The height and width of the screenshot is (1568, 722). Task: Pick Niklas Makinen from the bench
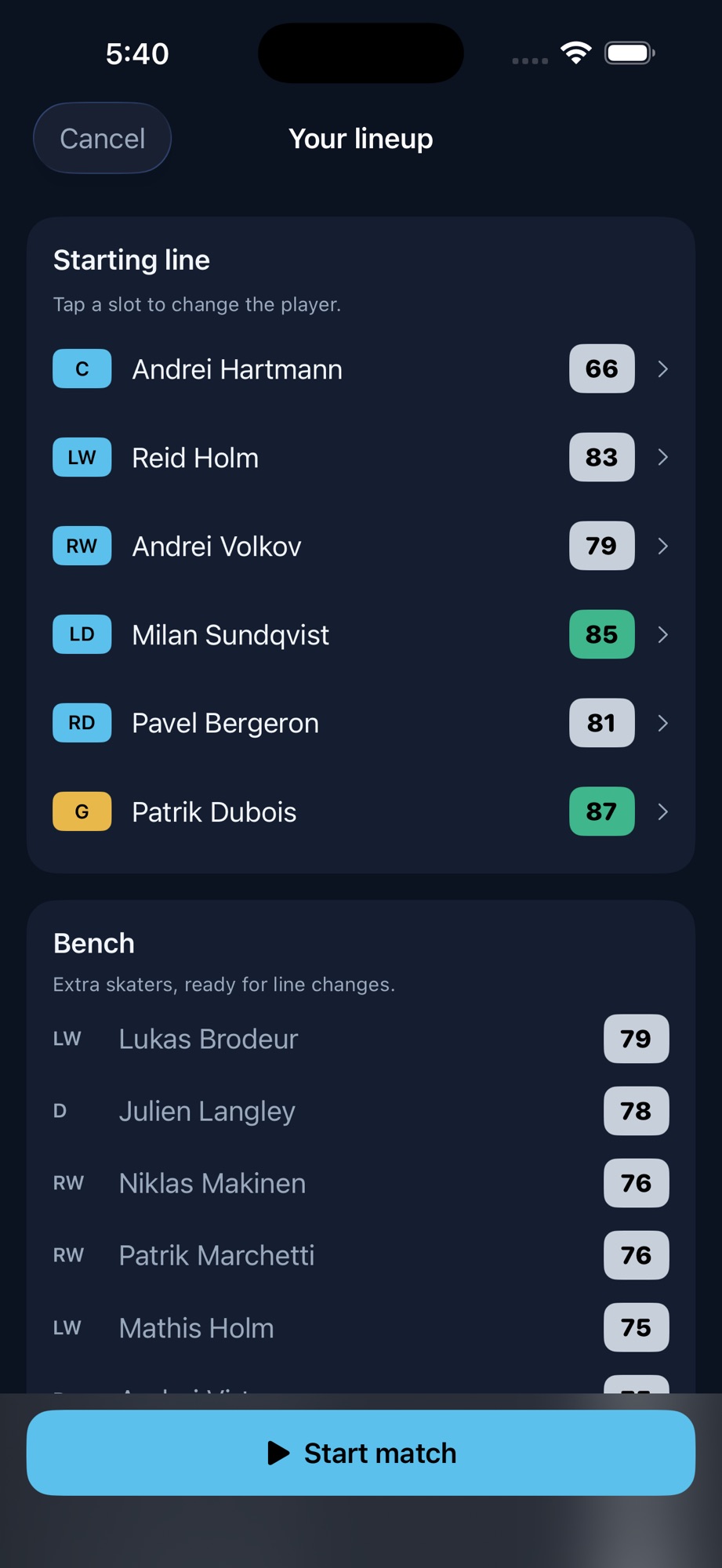point(361,1183)
